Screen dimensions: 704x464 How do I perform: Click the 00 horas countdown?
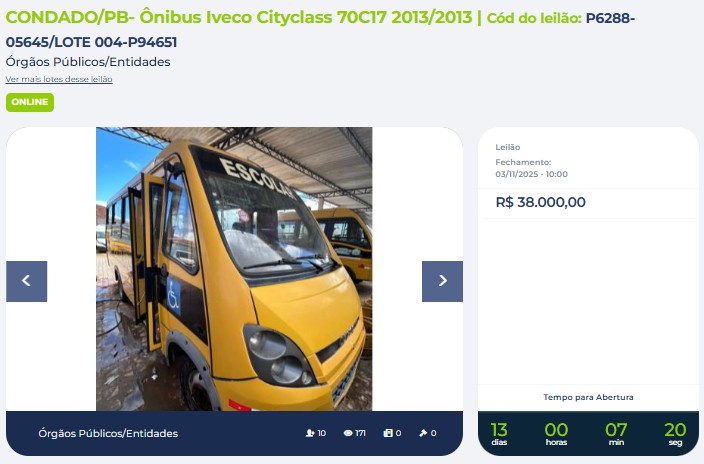point(556,433)
